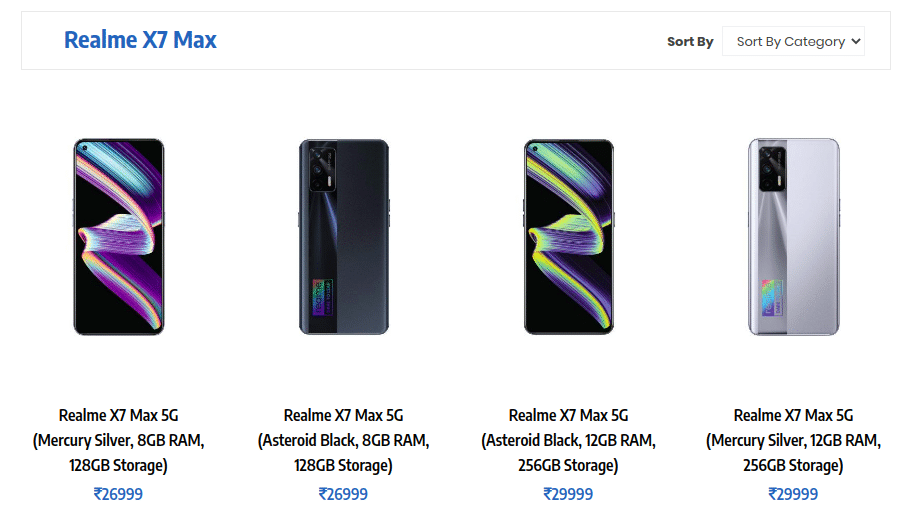This screenshot has width=915, height=515.
Task: Click the Sort By label
Action: pyautogui.click(x=690, y=42)
